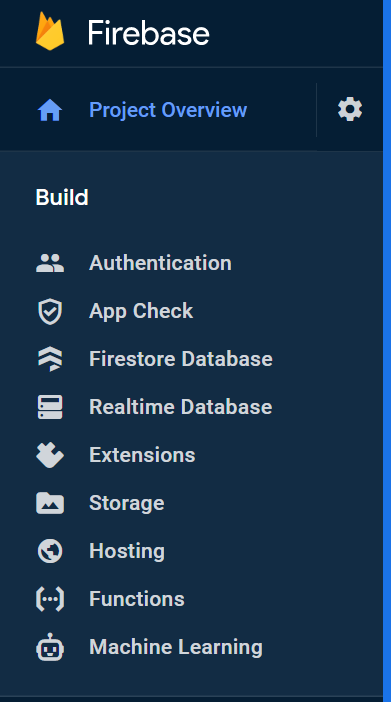Click the Hosting globe icon
Image resolution: width=391 pixels, height=702 pixels.
50,551
